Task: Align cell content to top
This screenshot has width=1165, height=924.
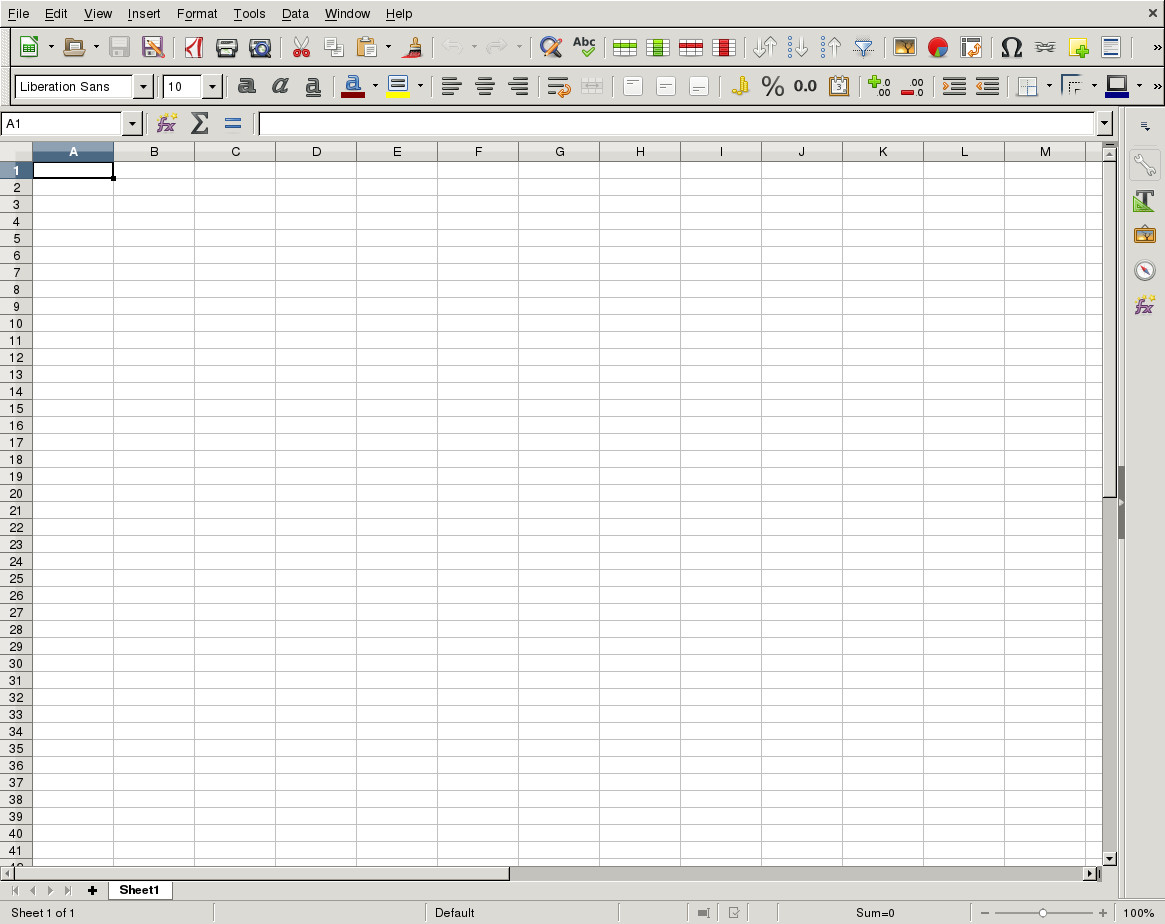Action: (x=633, y=86)
